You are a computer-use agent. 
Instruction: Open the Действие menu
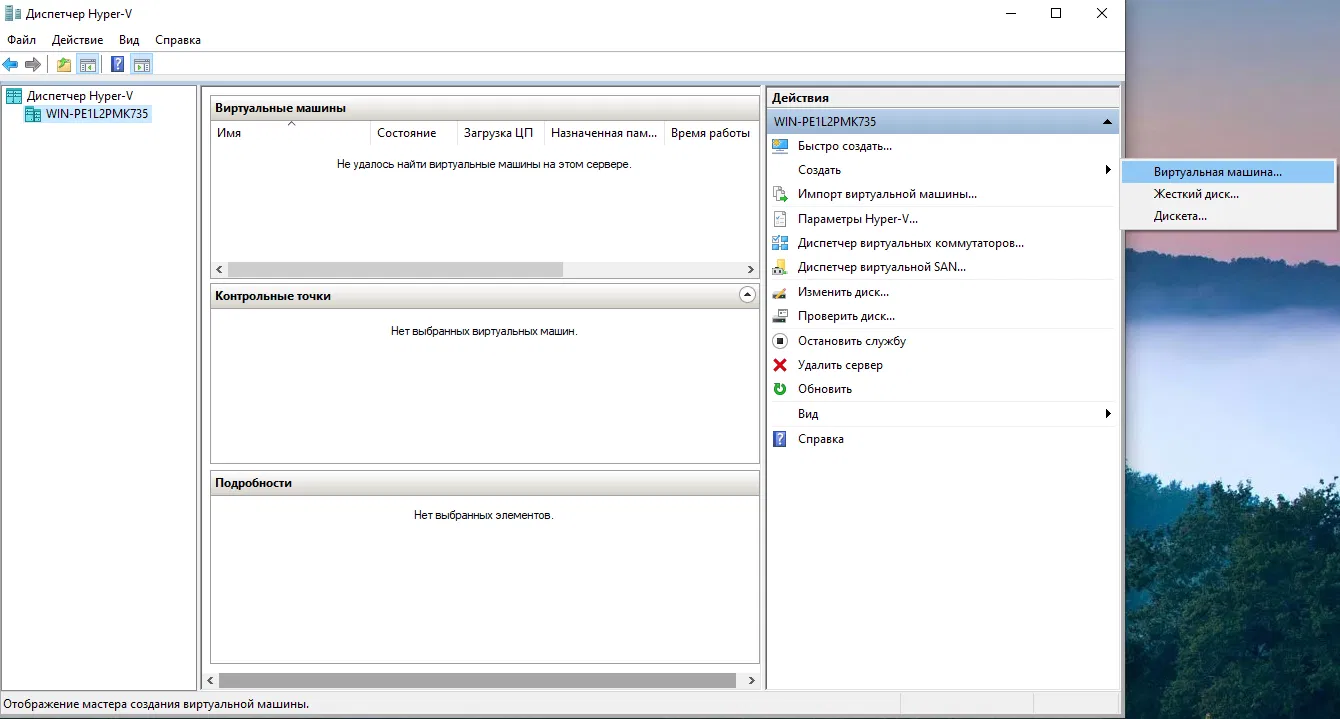(x=77, y=40)
